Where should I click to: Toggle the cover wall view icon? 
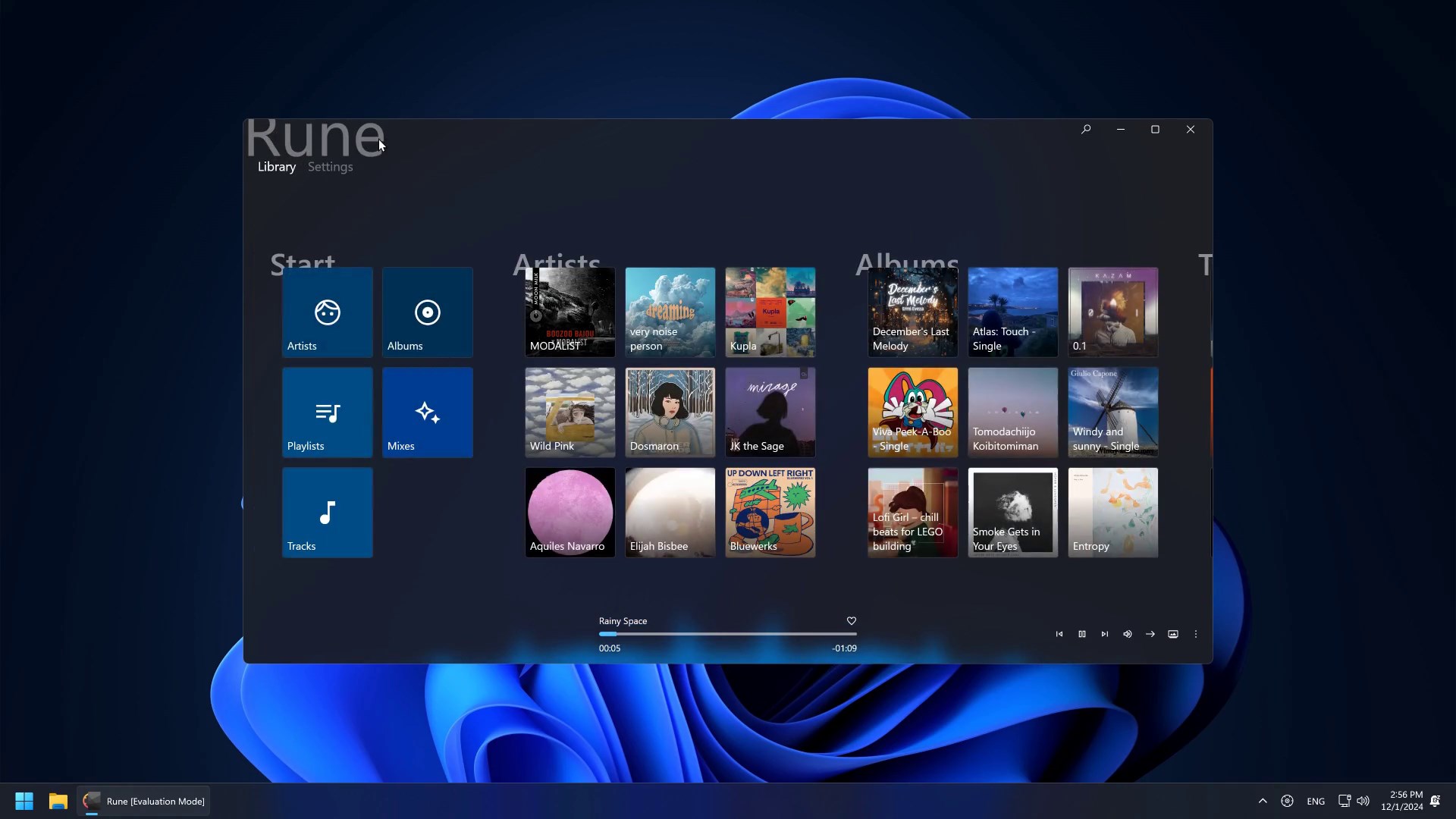coord(1173,634)
